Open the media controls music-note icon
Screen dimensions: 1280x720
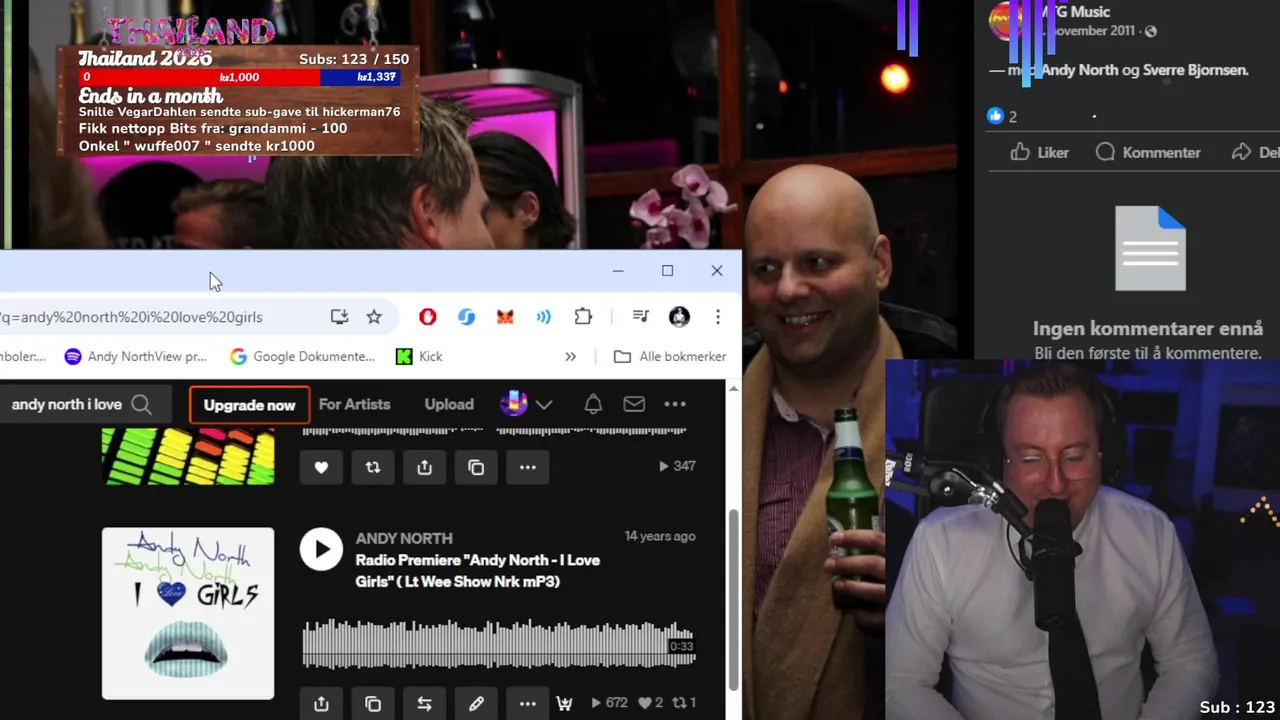[641, 317]
